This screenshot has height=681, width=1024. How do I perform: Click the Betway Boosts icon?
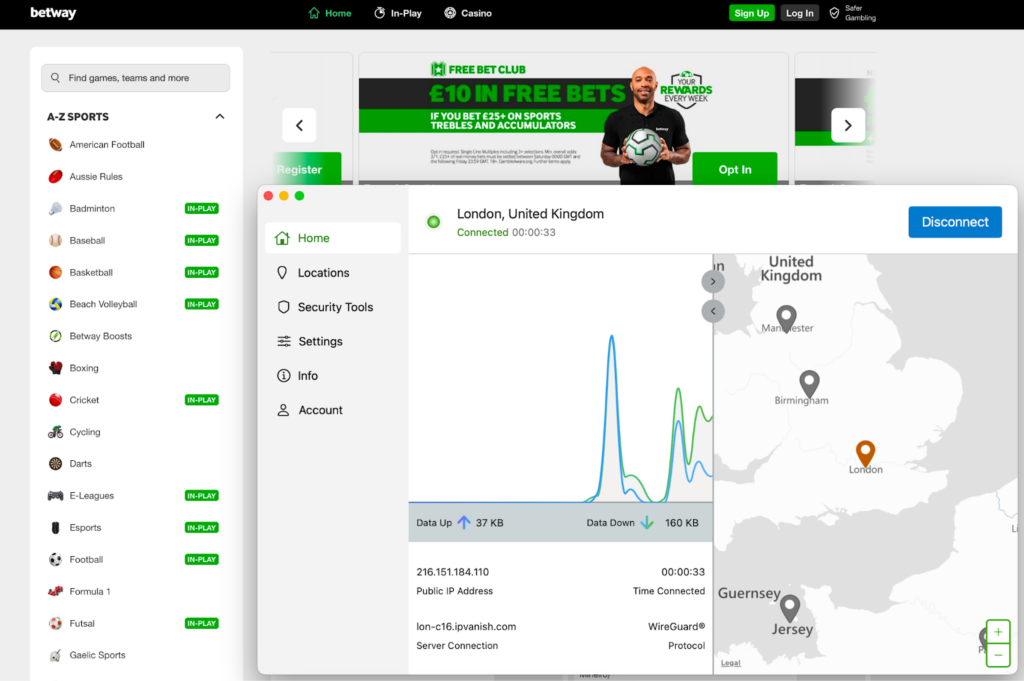tap(56, 336)
